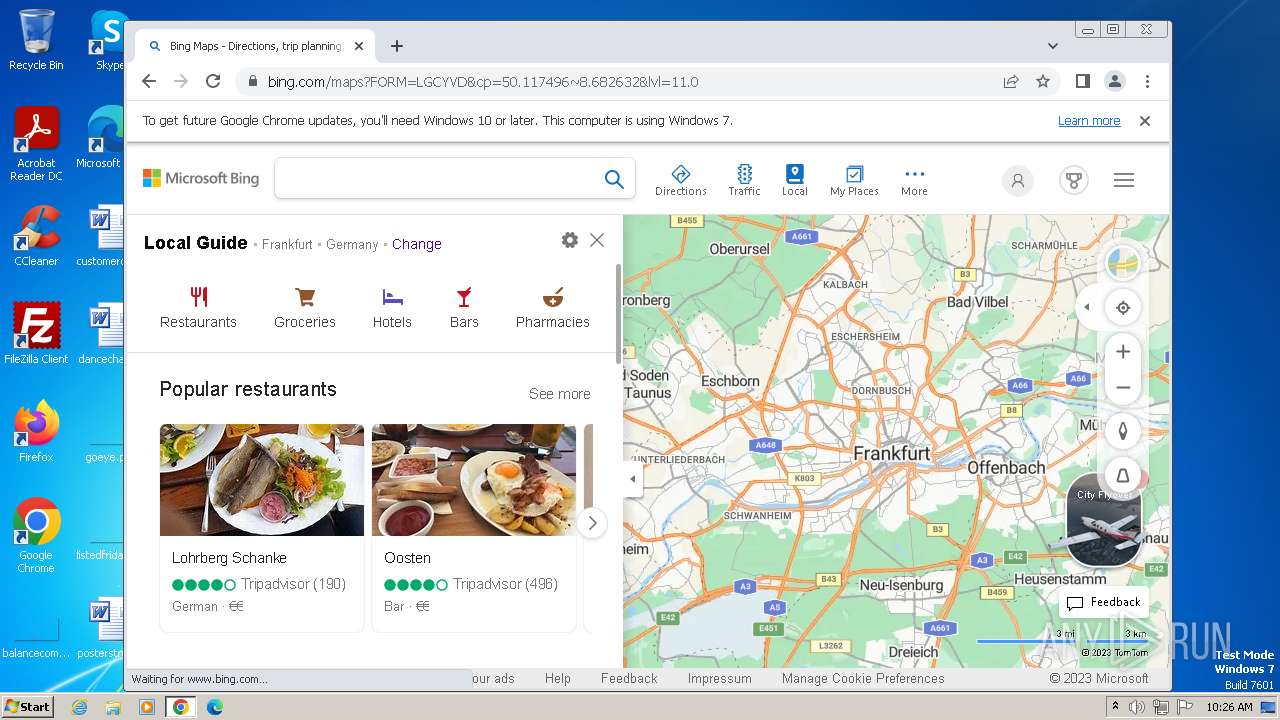Share this page from address bar

coord(1011,82)
